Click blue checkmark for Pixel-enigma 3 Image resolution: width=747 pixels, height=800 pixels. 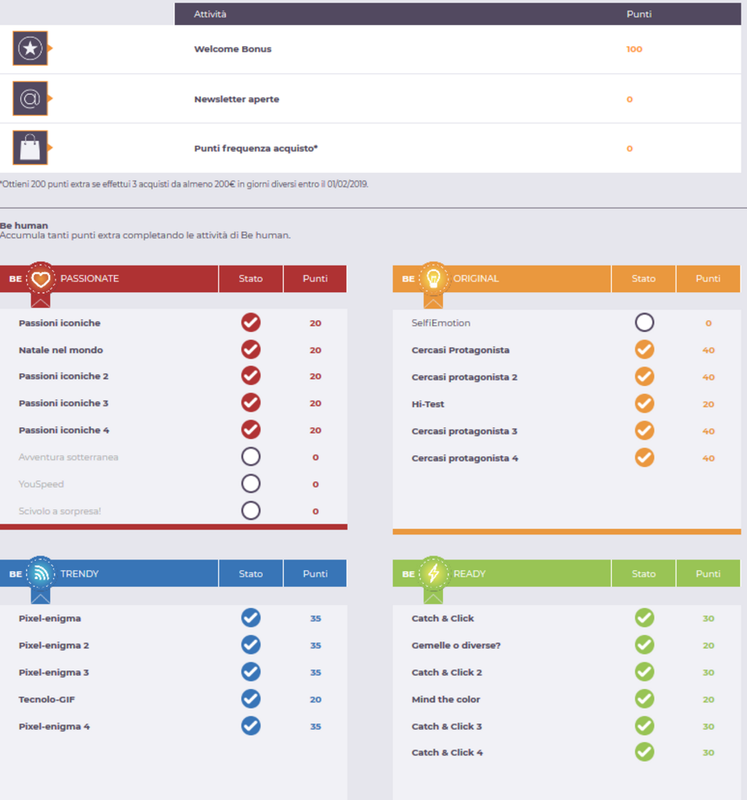click(x=251, y=672)
